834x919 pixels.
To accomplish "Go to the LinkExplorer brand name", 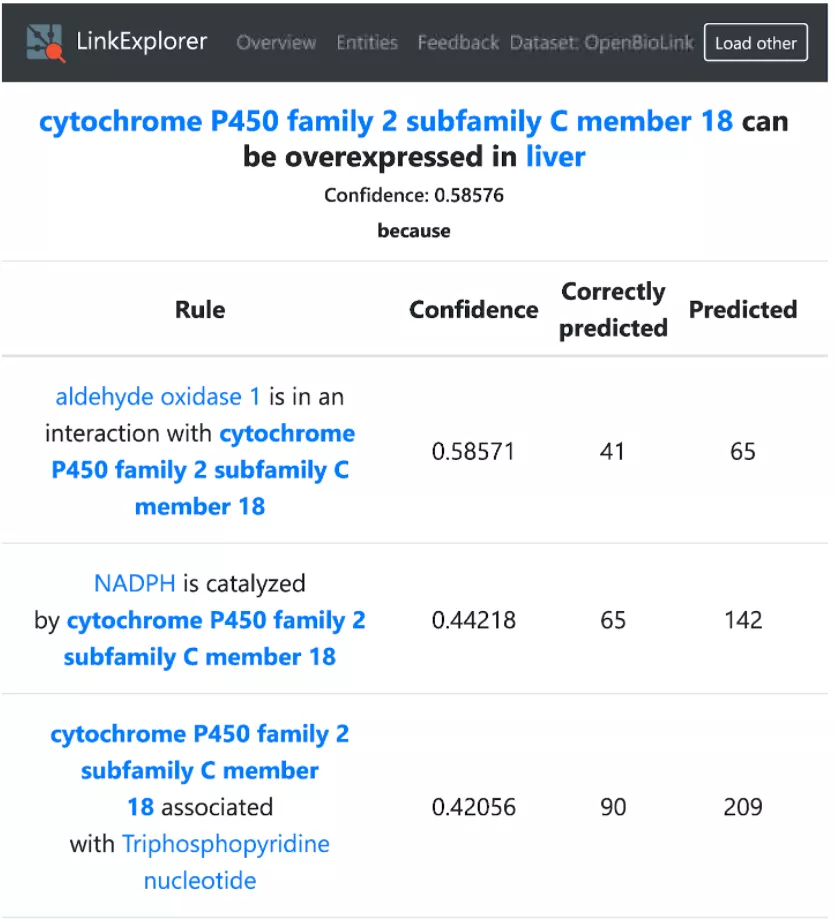I will click(x=141, y=42).
